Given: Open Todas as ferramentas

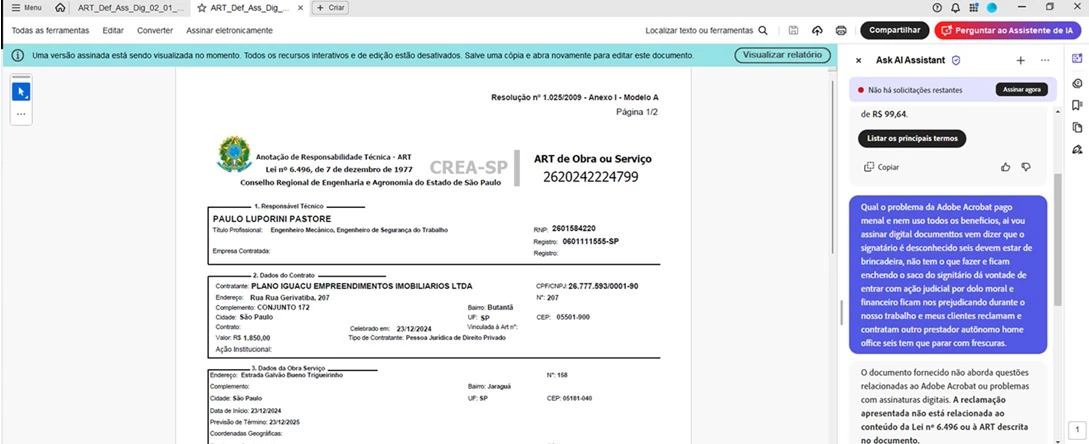Looking at the screenshot, I should [x=51, y=31].
